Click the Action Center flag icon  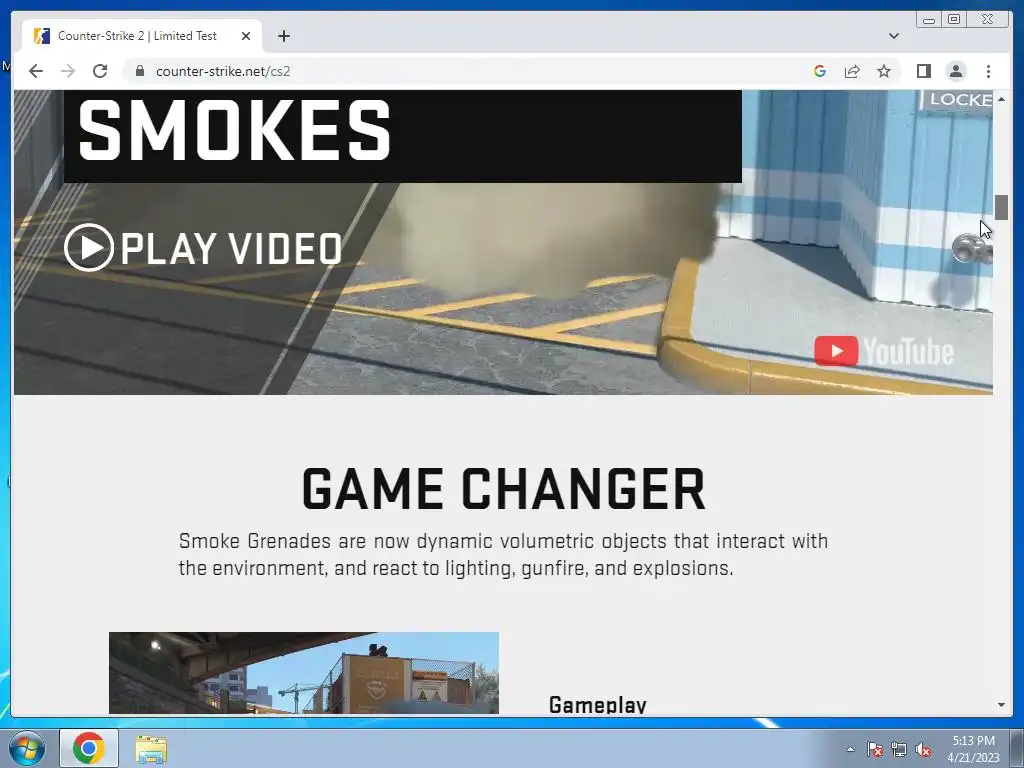pyautogui.click(x=874, y=749)
